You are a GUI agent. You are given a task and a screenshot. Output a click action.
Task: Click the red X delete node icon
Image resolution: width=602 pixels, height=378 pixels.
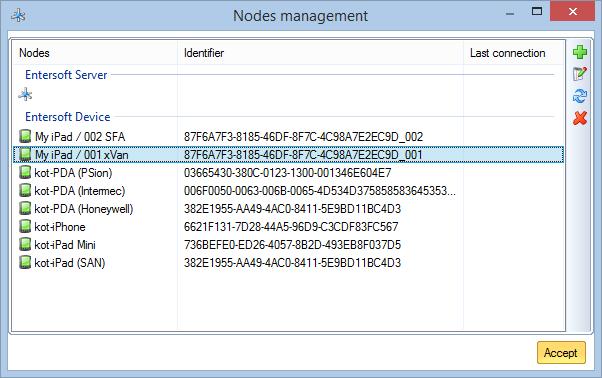(x=580, y=118)
